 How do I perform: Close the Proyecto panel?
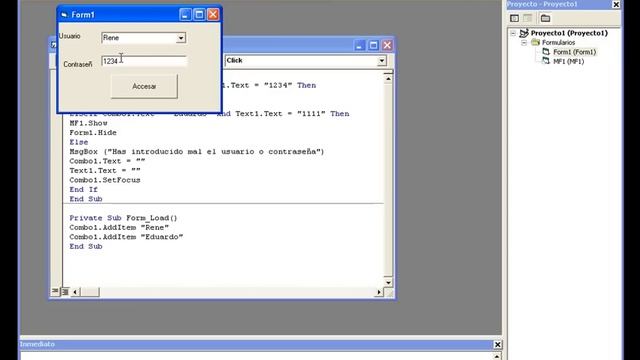(616, 4)
